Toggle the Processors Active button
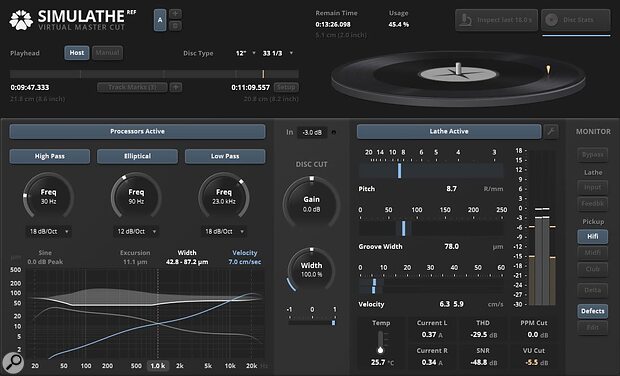 [x=137, y=131]
